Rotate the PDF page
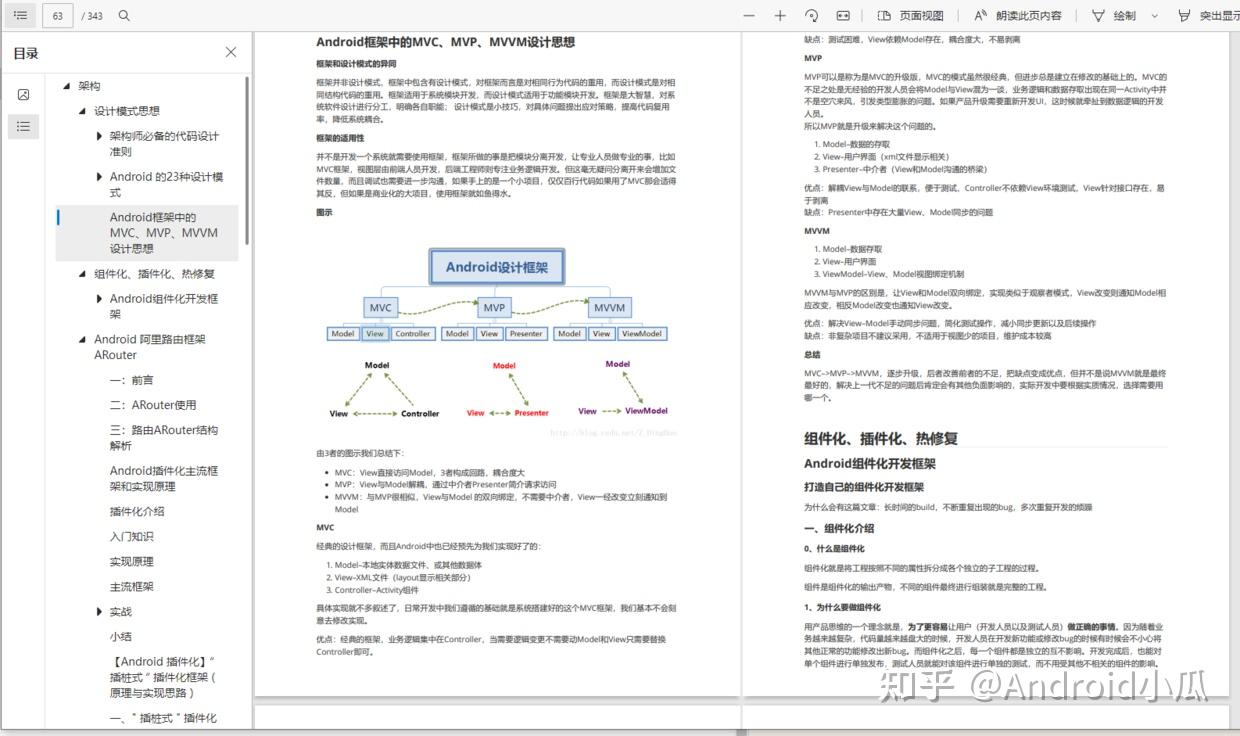The image size is (1240, 736). [811, 16]
